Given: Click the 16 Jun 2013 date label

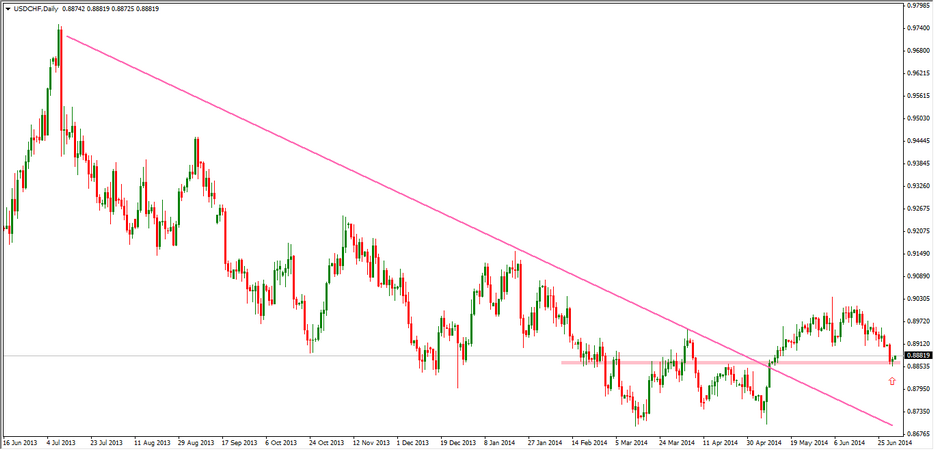Looking at the screenshot, I should click(19, 441).
